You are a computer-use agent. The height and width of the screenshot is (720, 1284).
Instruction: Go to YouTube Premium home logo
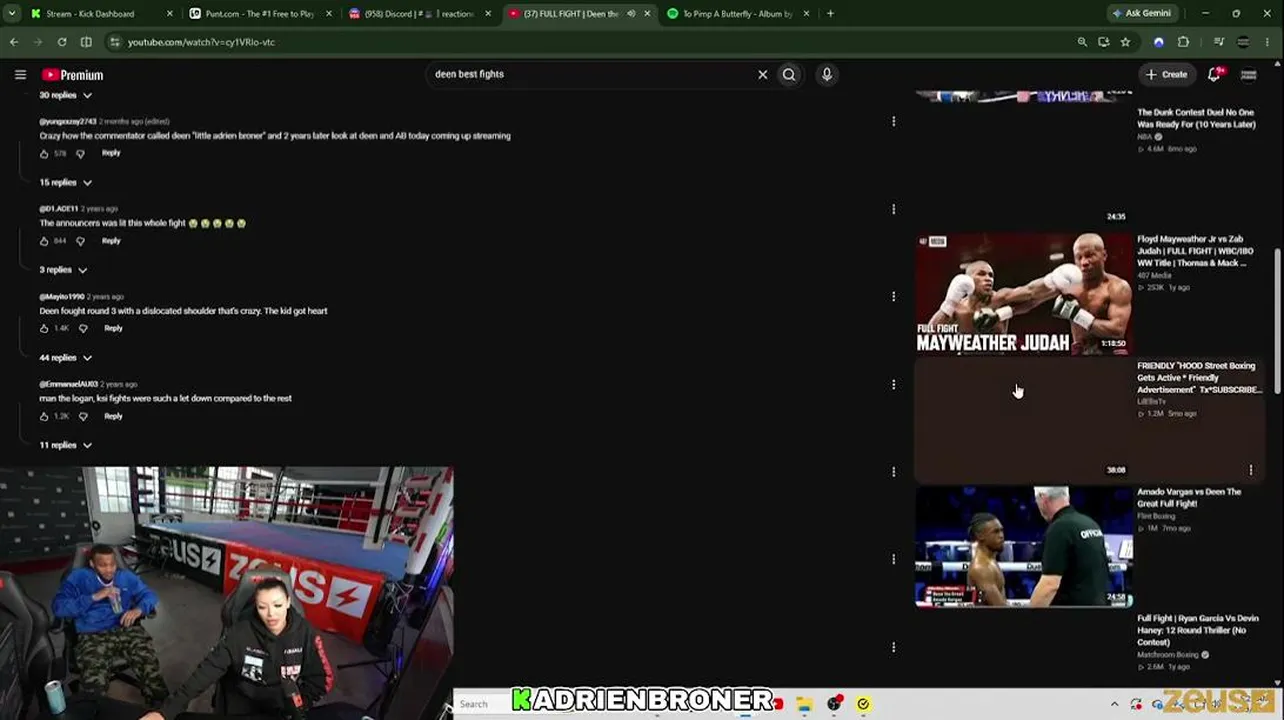(73, 75)
